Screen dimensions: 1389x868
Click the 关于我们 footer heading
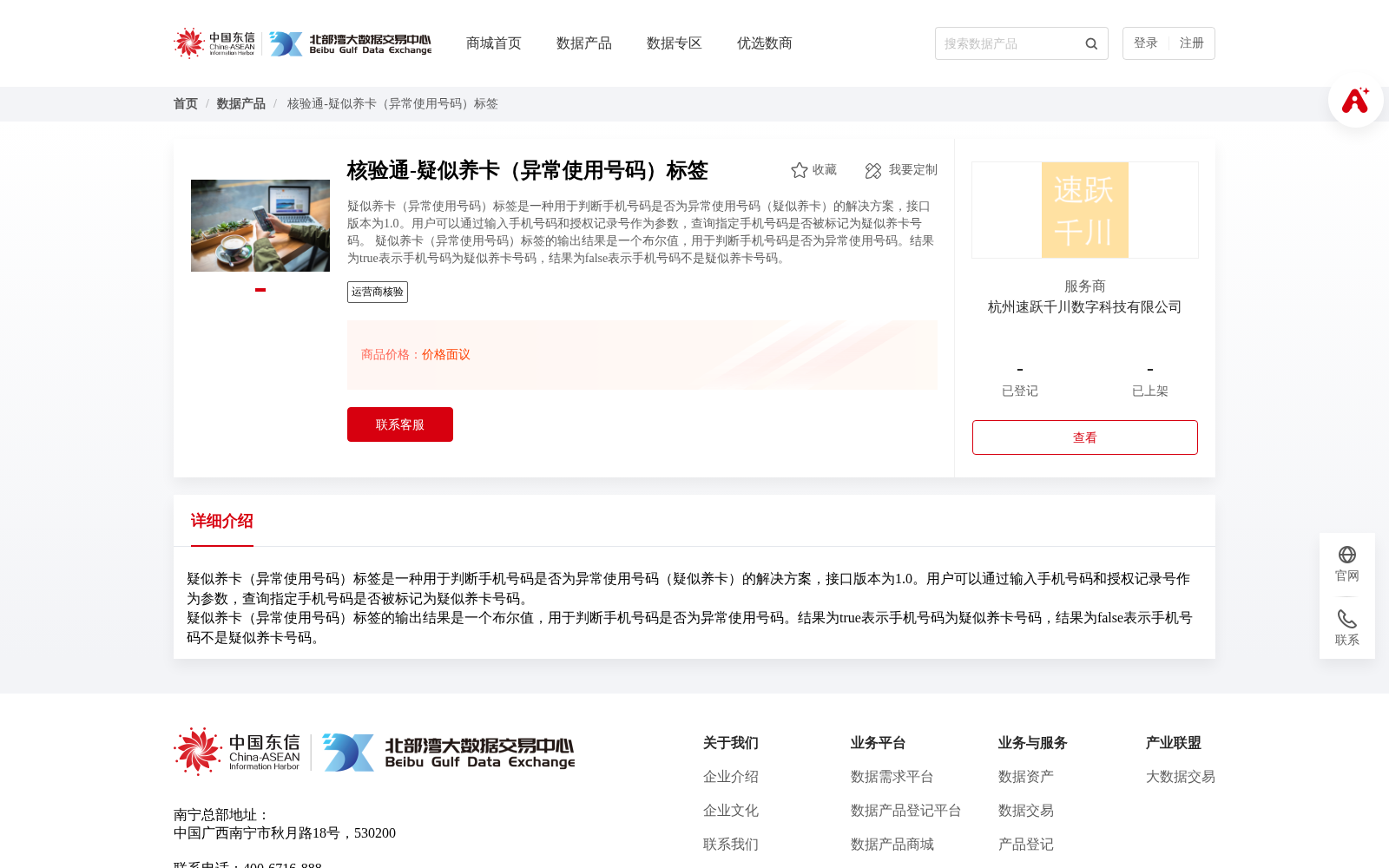tap(731, 743)
